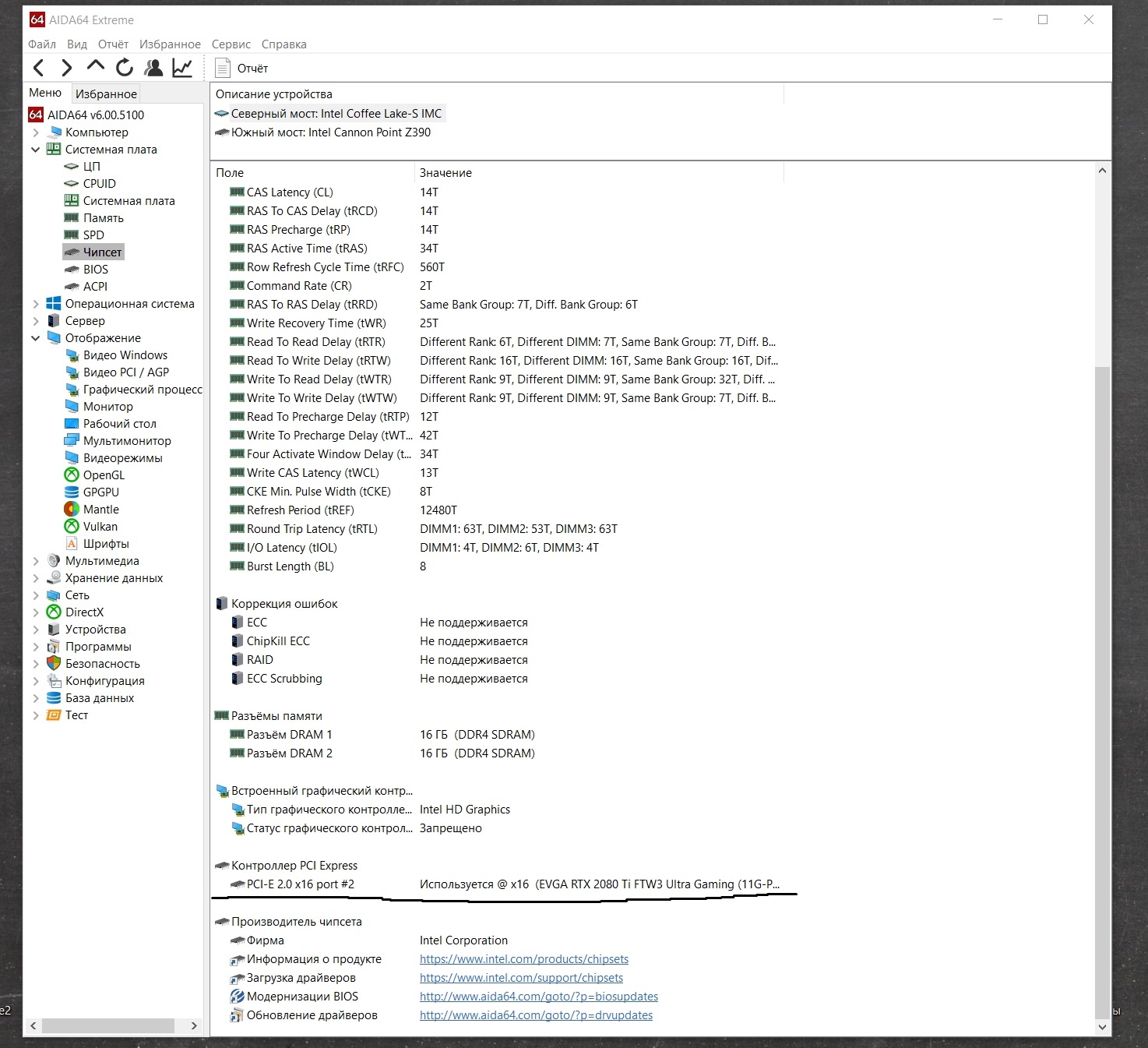Viewport: 1148px width, 1048px height.
Task: Select the Видео Windows icon
Action: (72, 355)
